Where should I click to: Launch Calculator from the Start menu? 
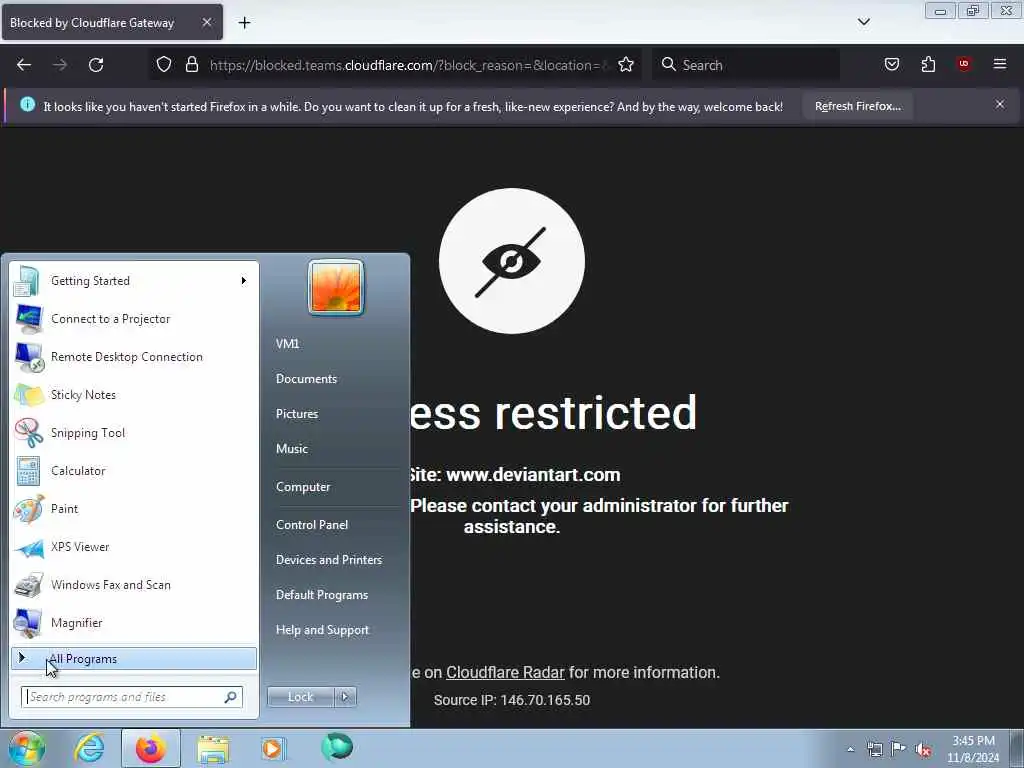134,471
